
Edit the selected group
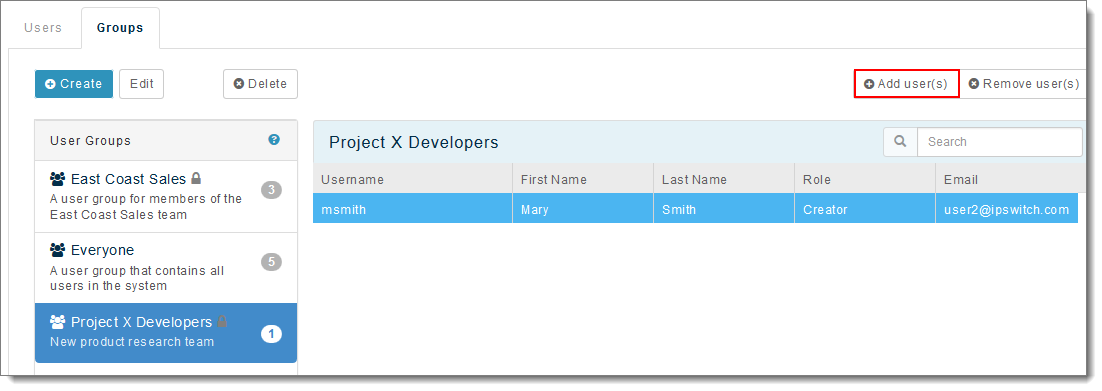pyautogui.click(x=141, y=84)
